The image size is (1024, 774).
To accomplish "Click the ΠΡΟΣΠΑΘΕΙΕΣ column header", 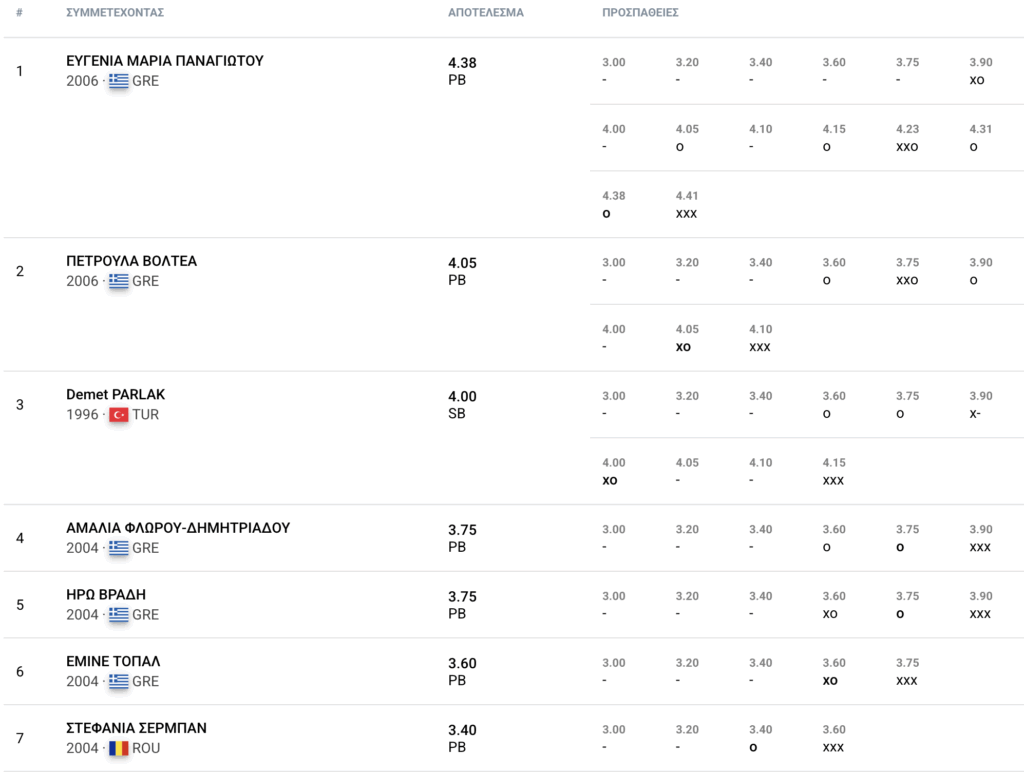I will pyautogui.click(x=640, y=12).
